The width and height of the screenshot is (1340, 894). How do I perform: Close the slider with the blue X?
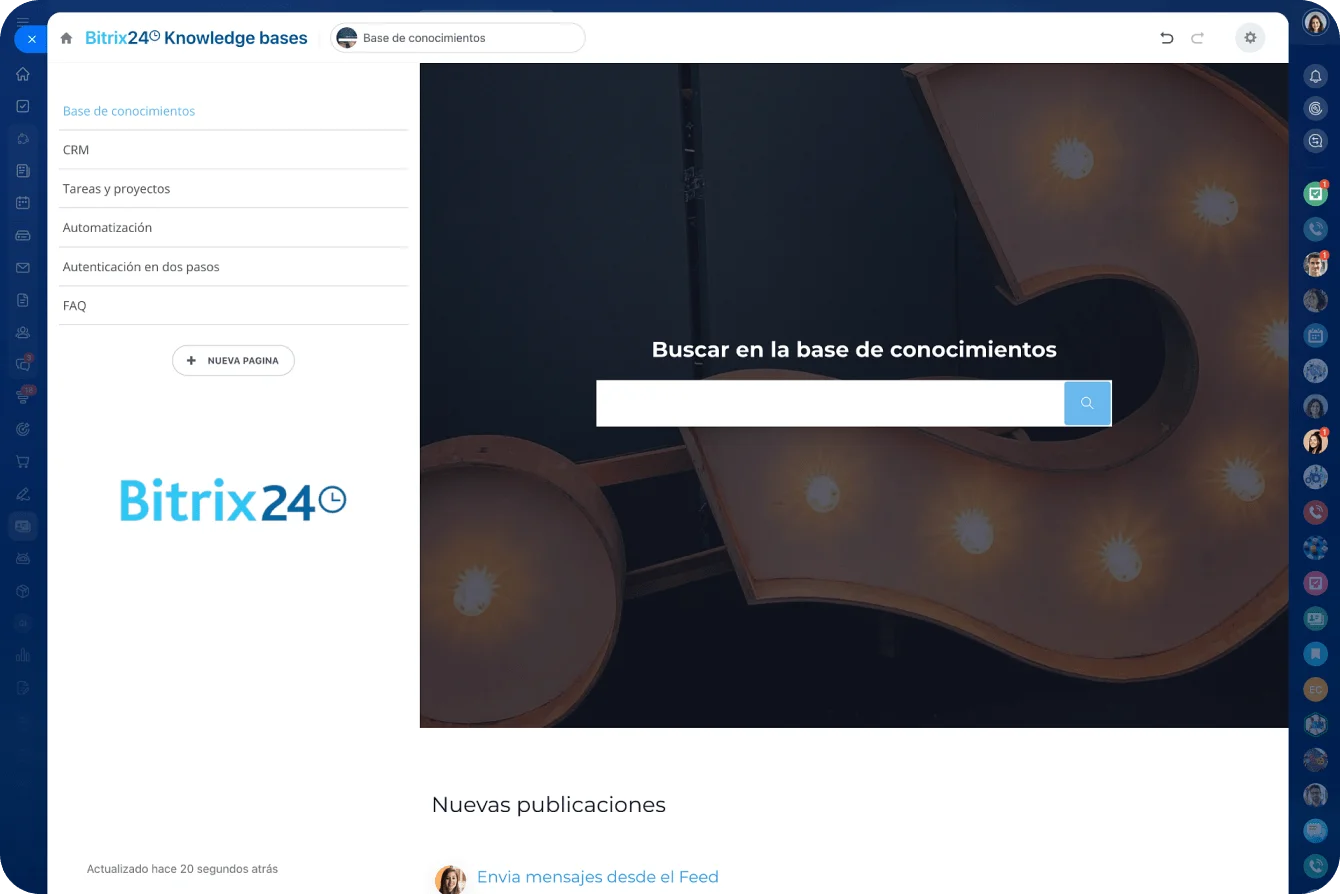(x=31, y=39)
